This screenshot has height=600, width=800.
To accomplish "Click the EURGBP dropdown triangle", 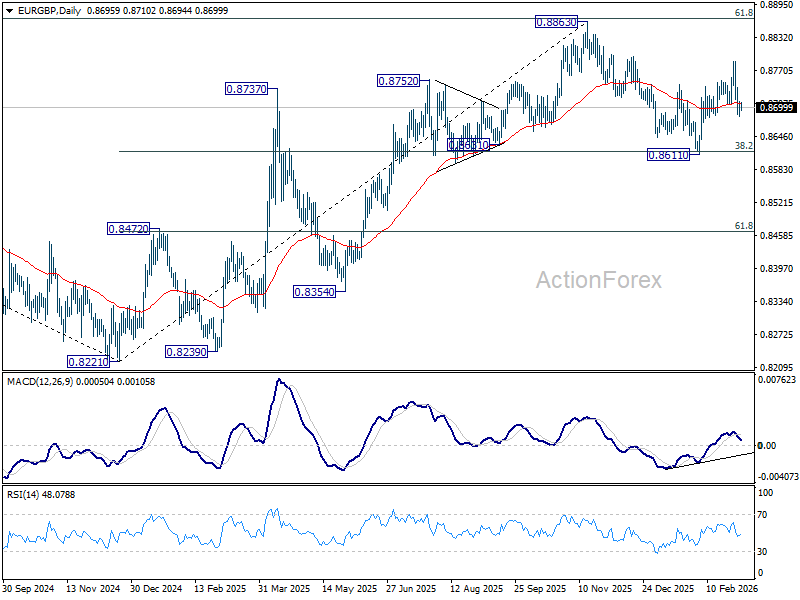I will click(x=10, y=11).
